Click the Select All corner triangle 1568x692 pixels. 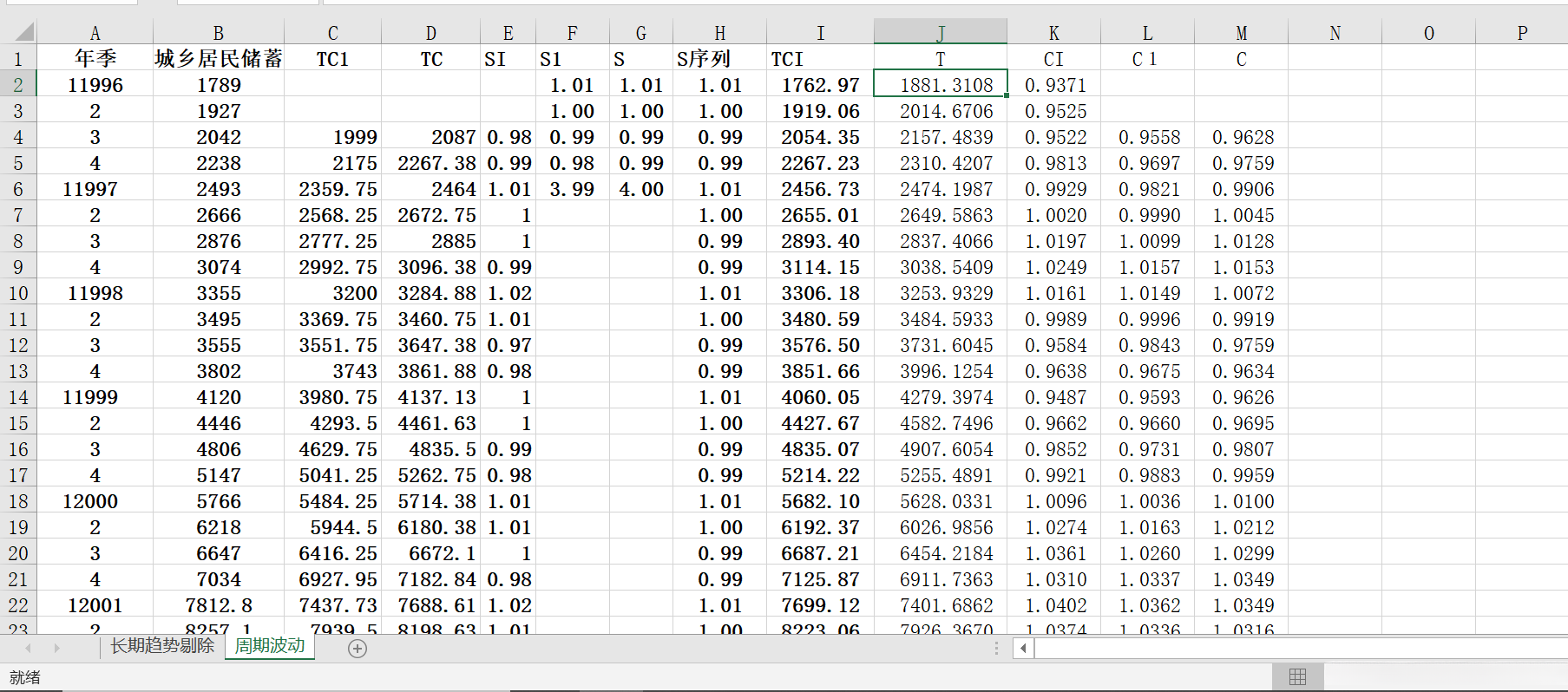pyautogui.click(x=24, y=33)
